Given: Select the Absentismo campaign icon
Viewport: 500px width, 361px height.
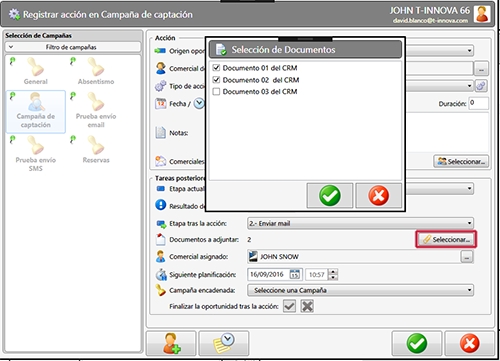Looking at the screenshot, I should pos(96,68).
